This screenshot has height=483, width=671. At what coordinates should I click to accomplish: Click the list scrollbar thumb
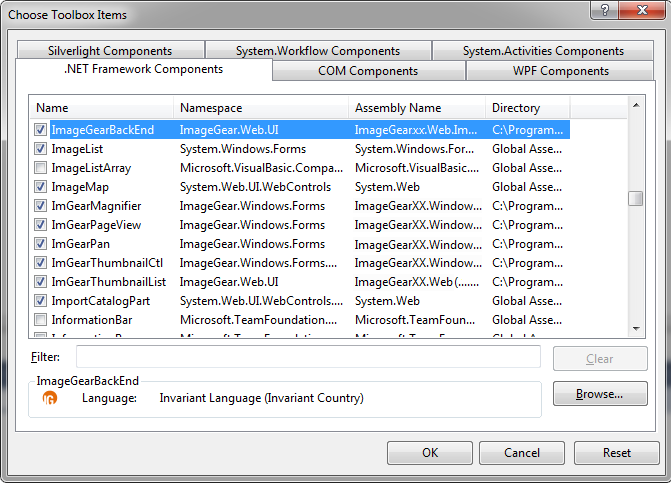[635, 199]
